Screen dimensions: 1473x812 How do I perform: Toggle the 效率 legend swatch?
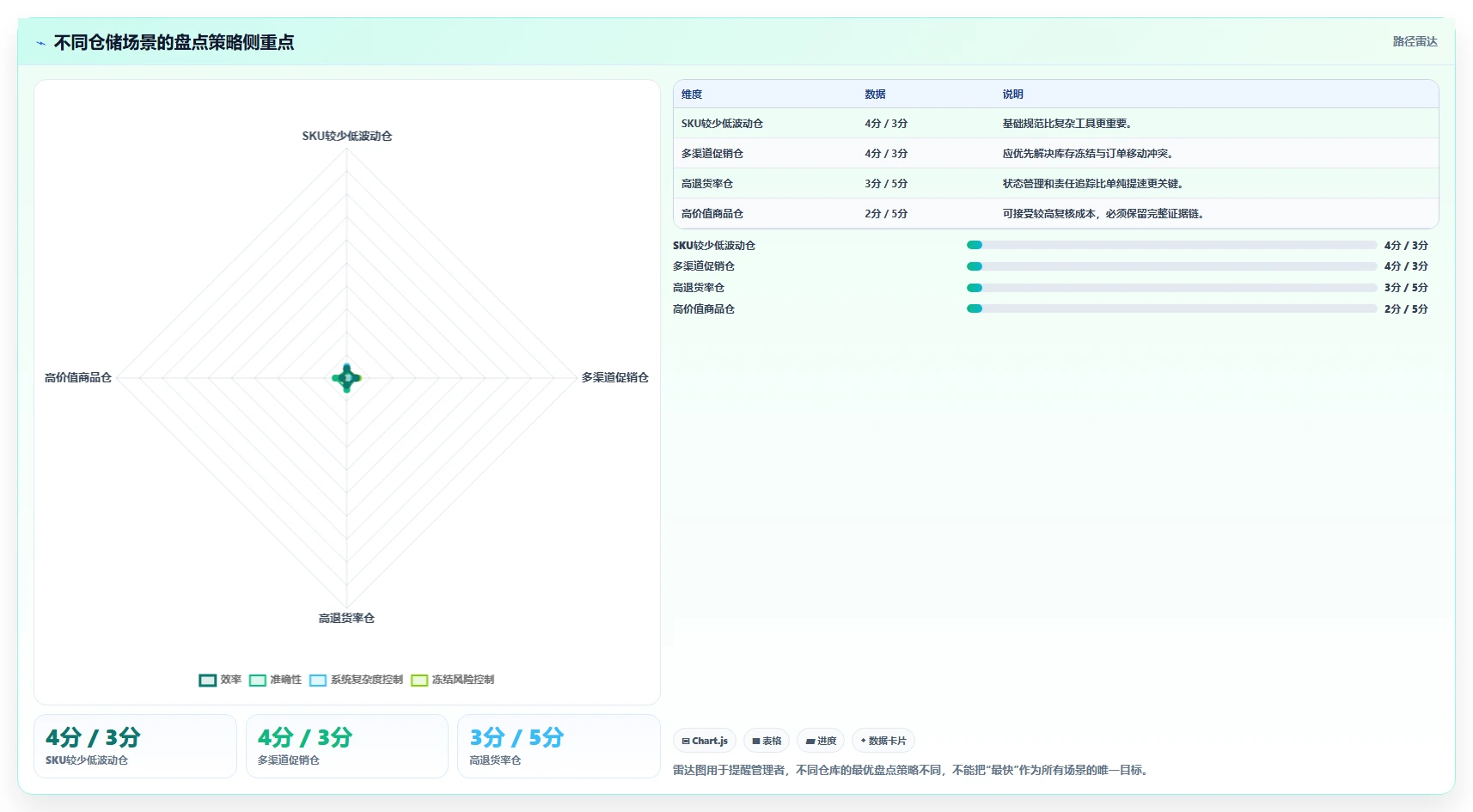(207, 680)
